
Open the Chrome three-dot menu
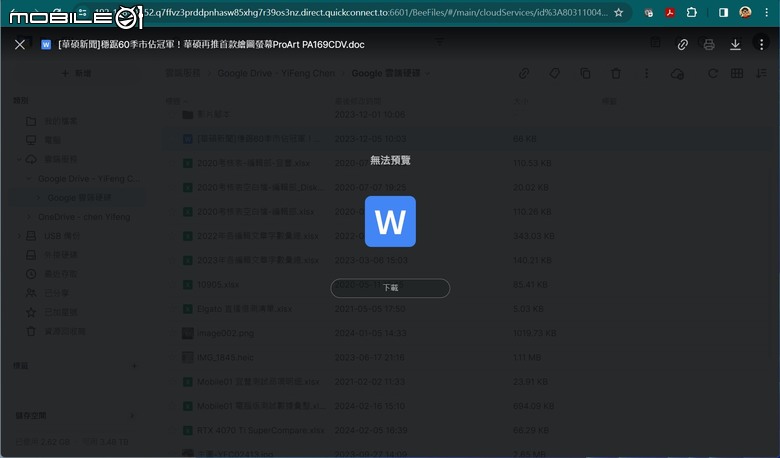tap(767, 12)
